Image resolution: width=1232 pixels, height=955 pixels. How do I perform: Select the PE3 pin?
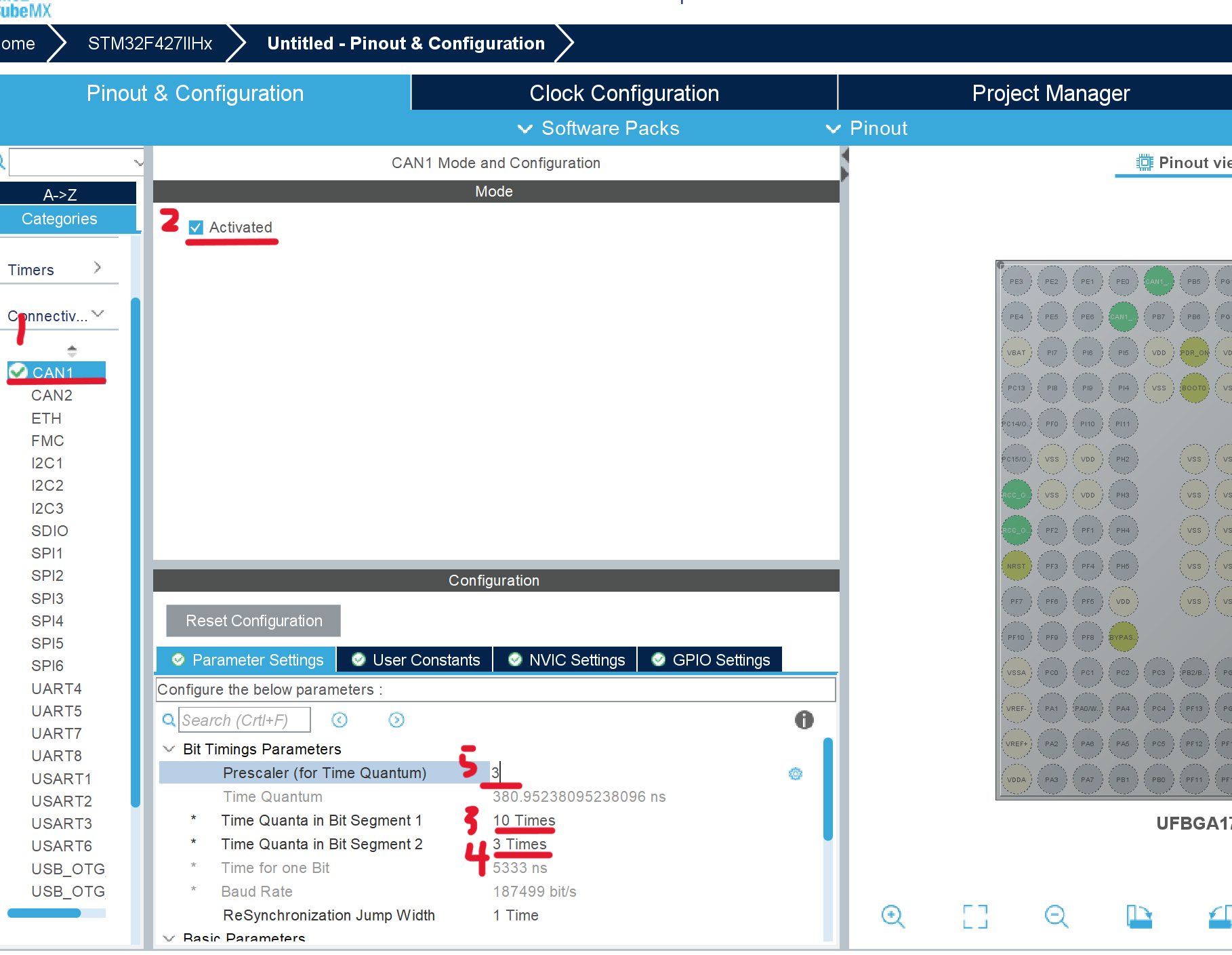(x=1017, y=281)
